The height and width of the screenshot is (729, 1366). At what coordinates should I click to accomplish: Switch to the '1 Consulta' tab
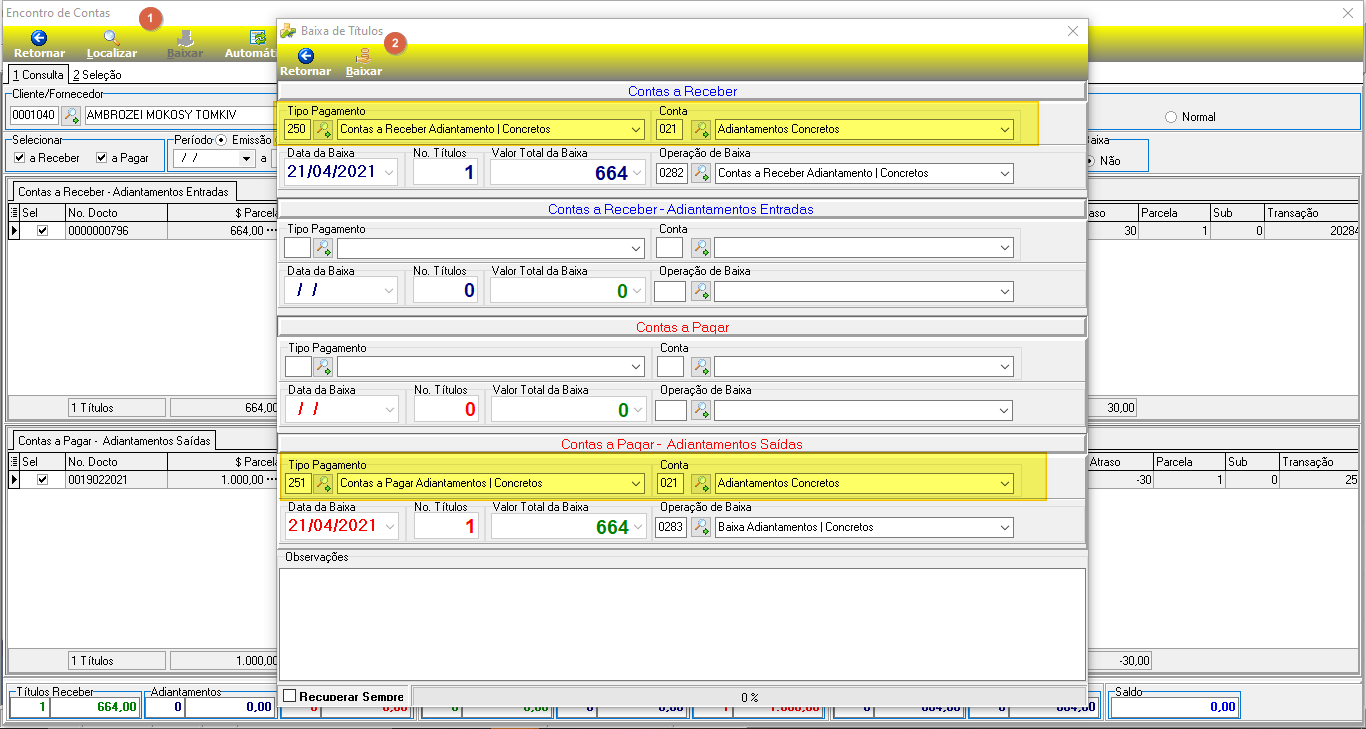point(38,75)
